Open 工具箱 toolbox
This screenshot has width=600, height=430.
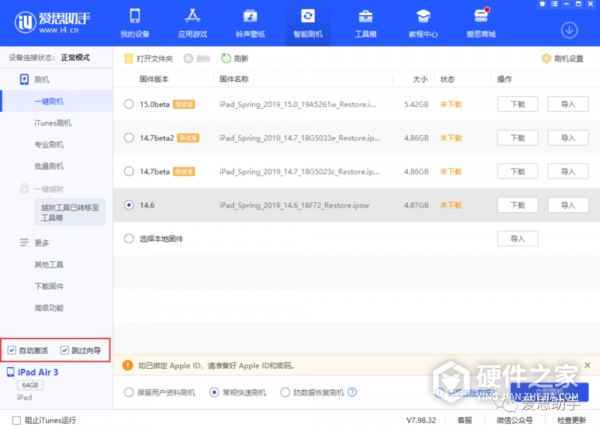366,23
